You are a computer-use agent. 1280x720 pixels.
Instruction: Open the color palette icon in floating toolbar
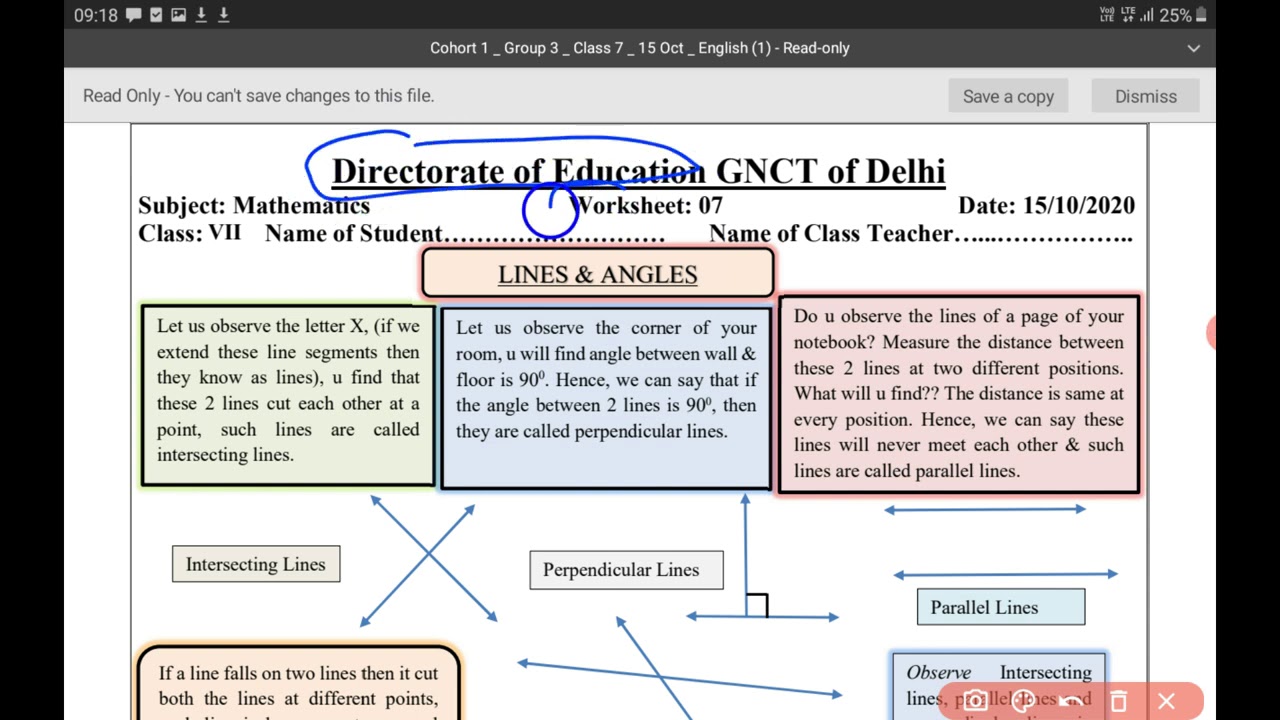click(1023, 701)
